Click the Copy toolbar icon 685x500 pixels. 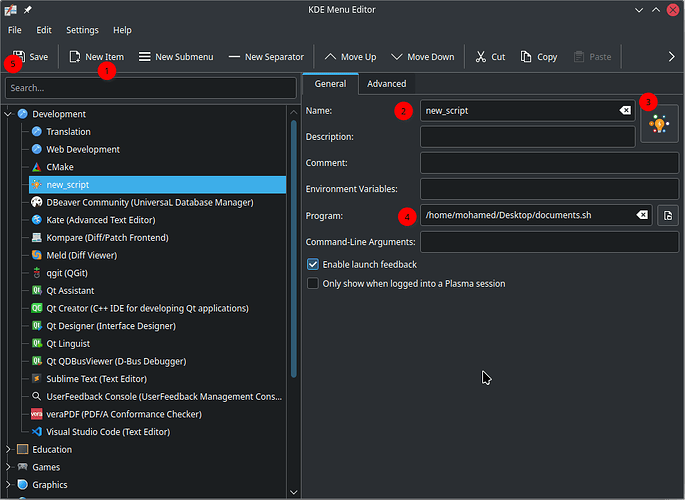526,57
